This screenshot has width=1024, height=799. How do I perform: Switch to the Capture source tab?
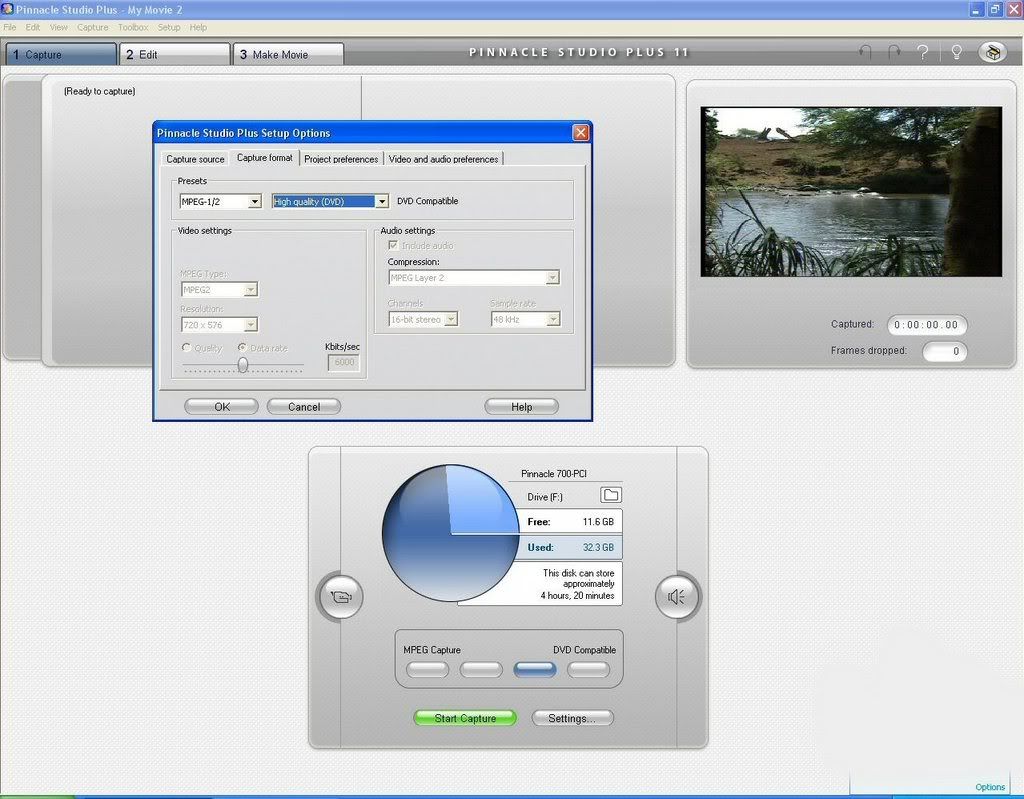point(195,159)
